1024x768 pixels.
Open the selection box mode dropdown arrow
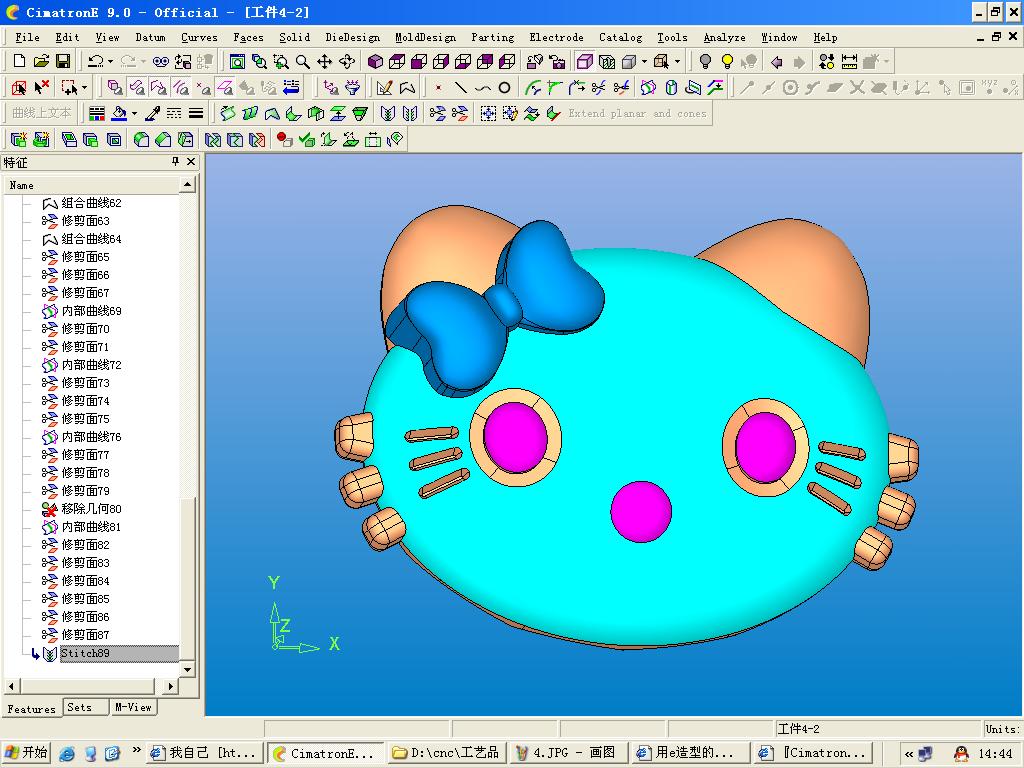click(x=84, y=87)
